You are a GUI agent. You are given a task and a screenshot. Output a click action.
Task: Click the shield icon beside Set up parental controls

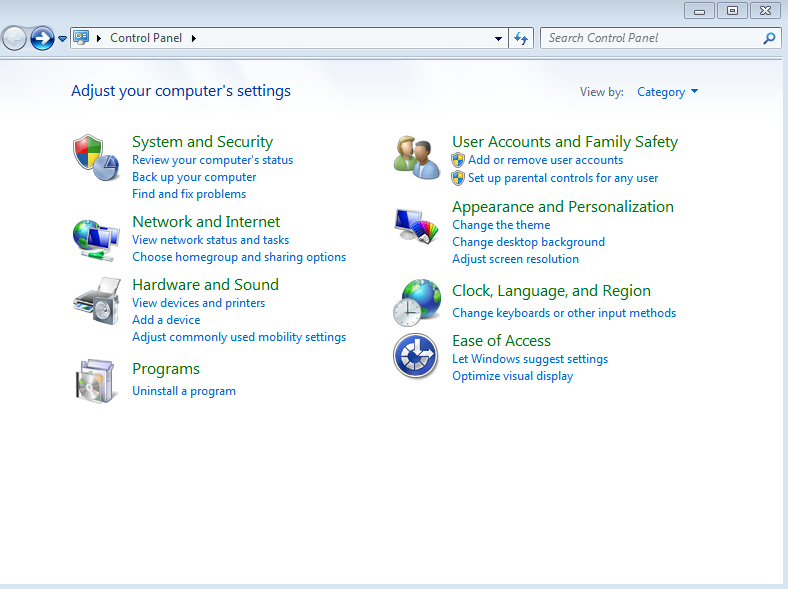(458, 178)
